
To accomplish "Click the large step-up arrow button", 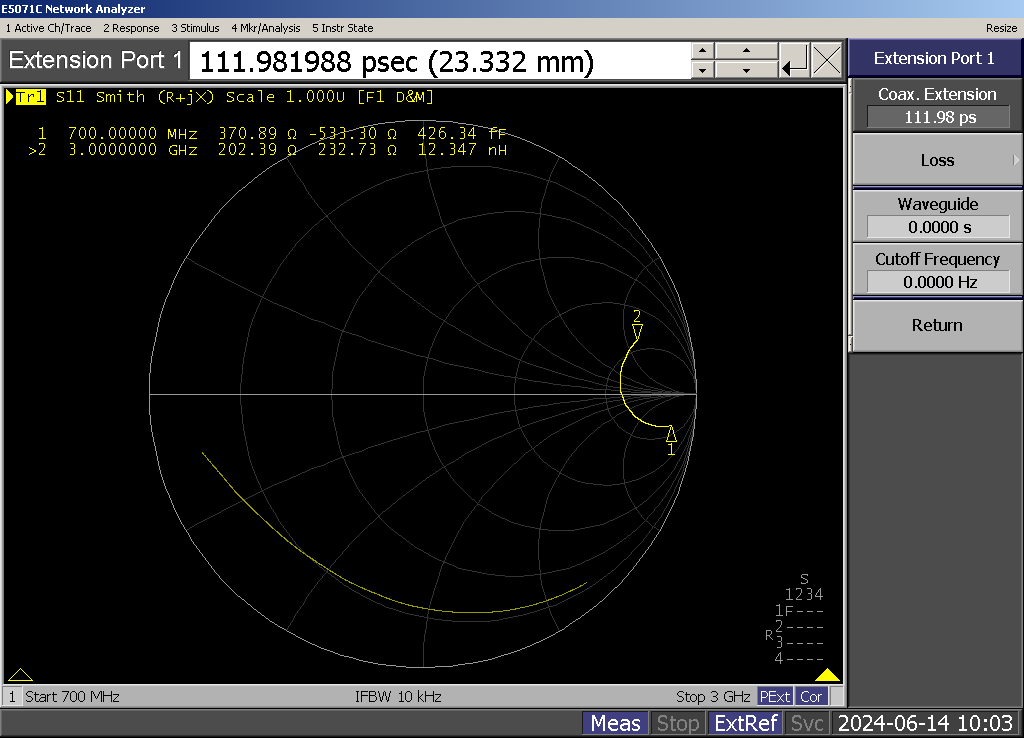I will [x=747, y=52].
